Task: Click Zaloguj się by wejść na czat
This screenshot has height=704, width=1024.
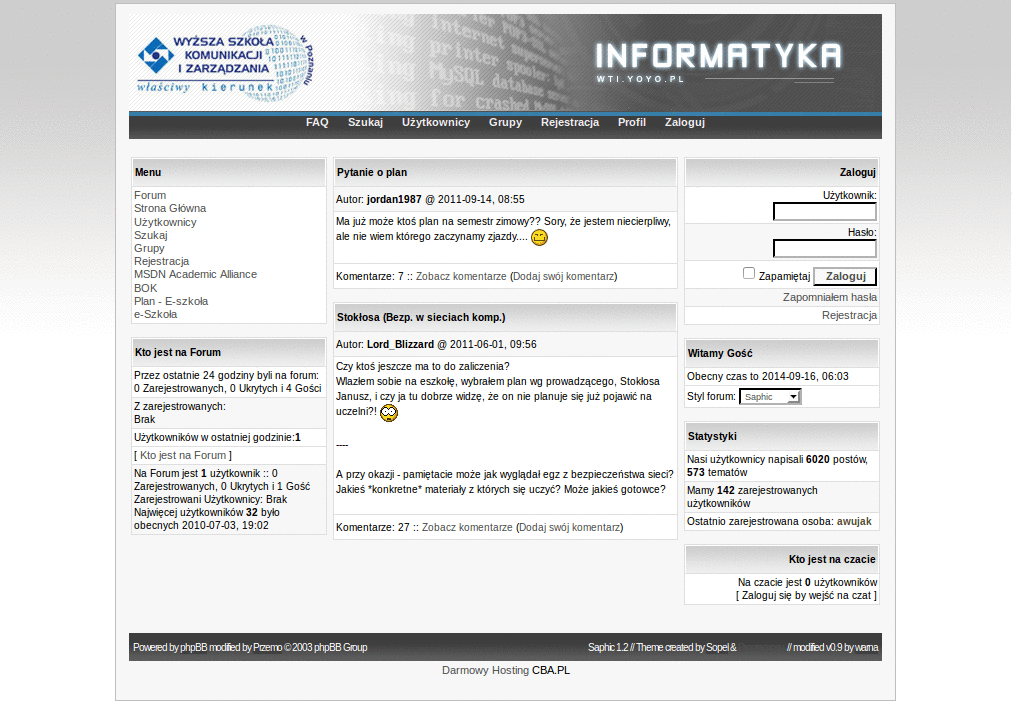Action: pyautogui.click(x=807, y=596)
